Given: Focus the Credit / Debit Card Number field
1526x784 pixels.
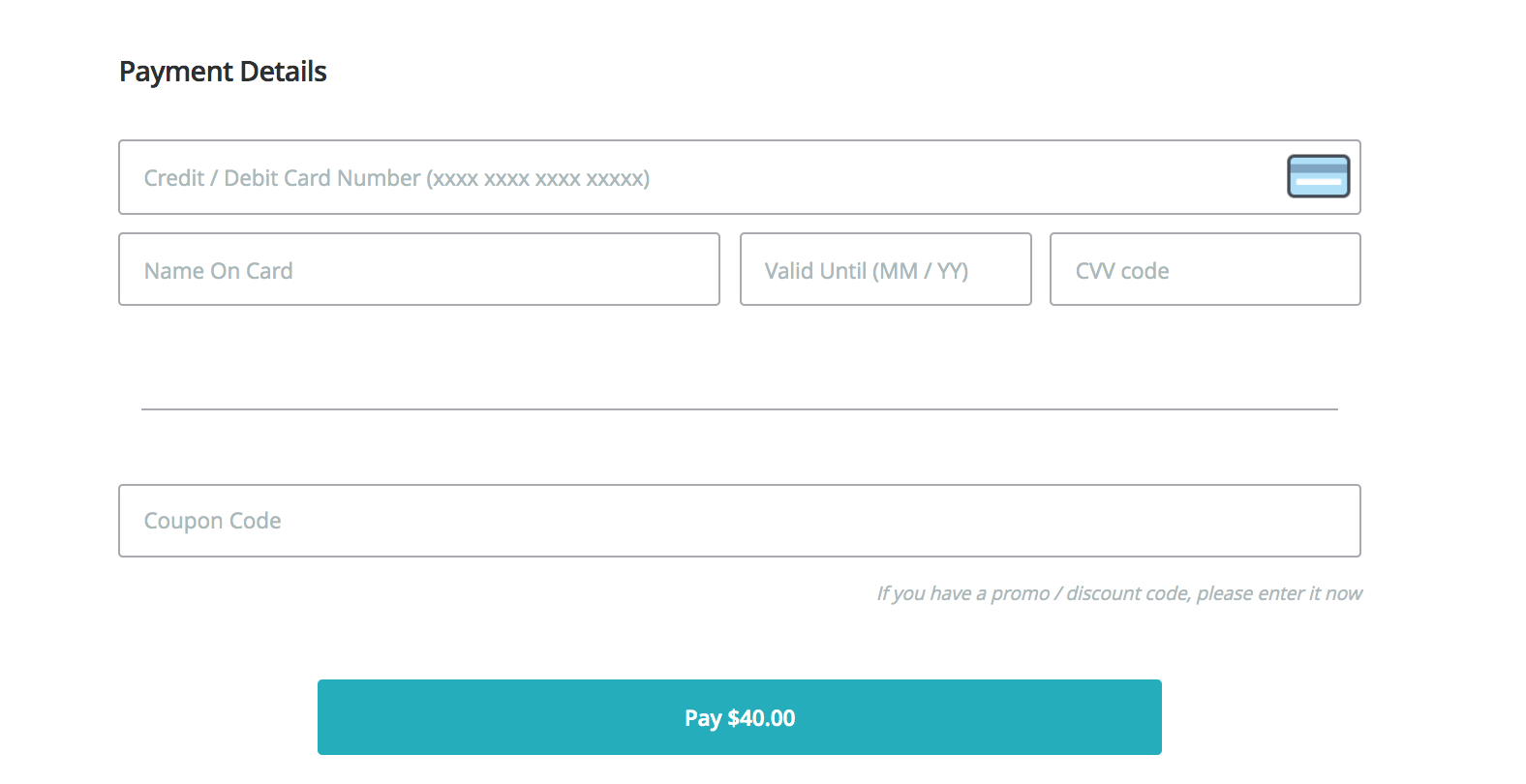Looking at the screenshot, I should point(678,177).
